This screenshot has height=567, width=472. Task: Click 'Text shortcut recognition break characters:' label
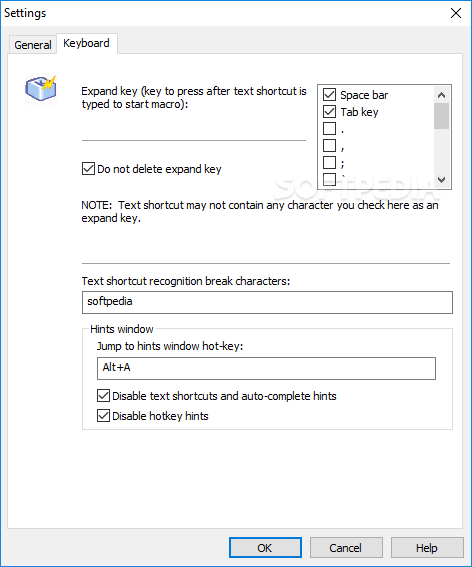tap(186, 281)
